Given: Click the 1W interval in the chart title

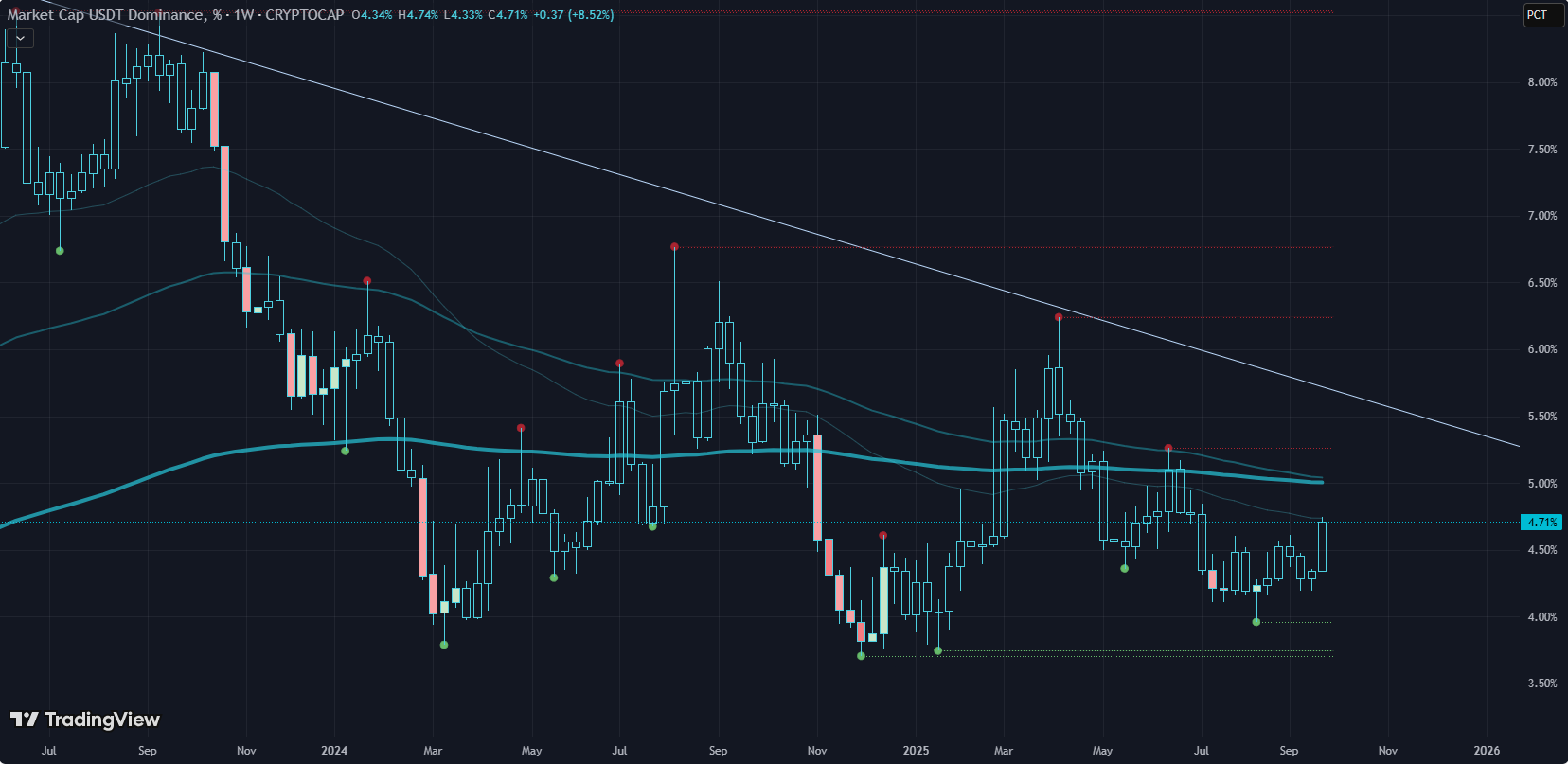Looking at the screenshot, I should click(243, 15).
